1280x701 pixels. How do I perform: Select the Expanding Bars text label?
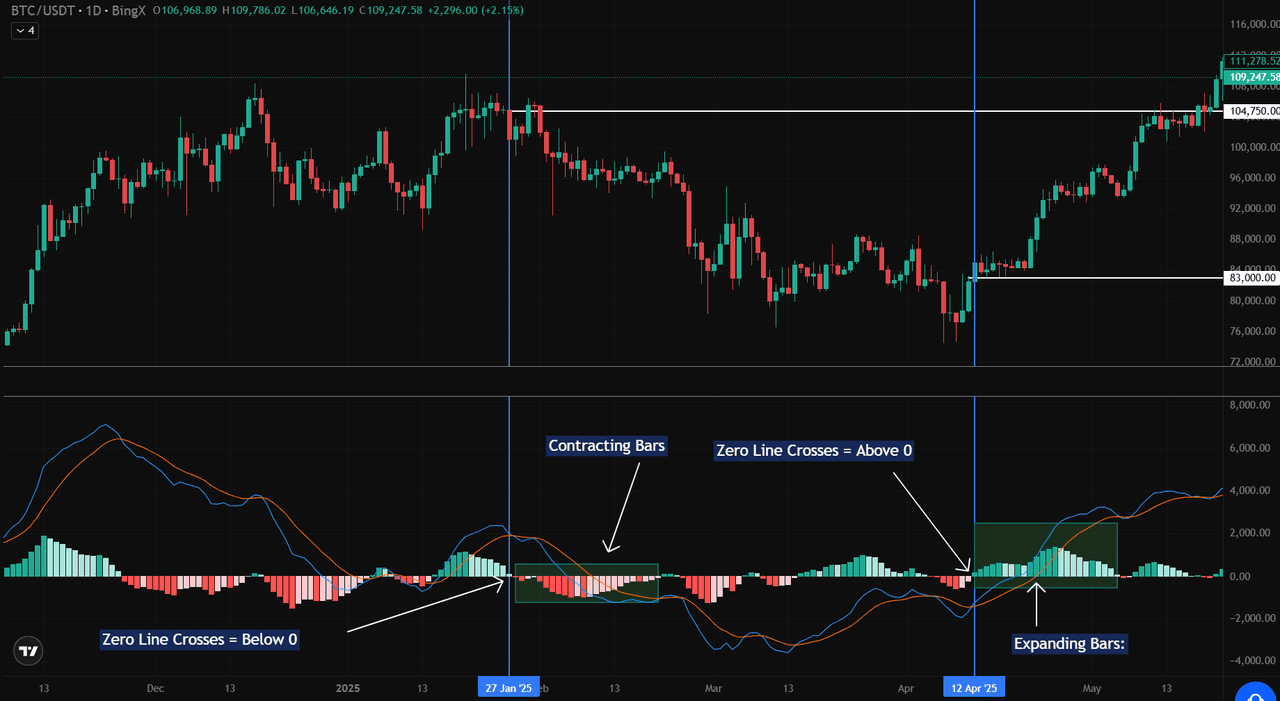[1070, 644]
